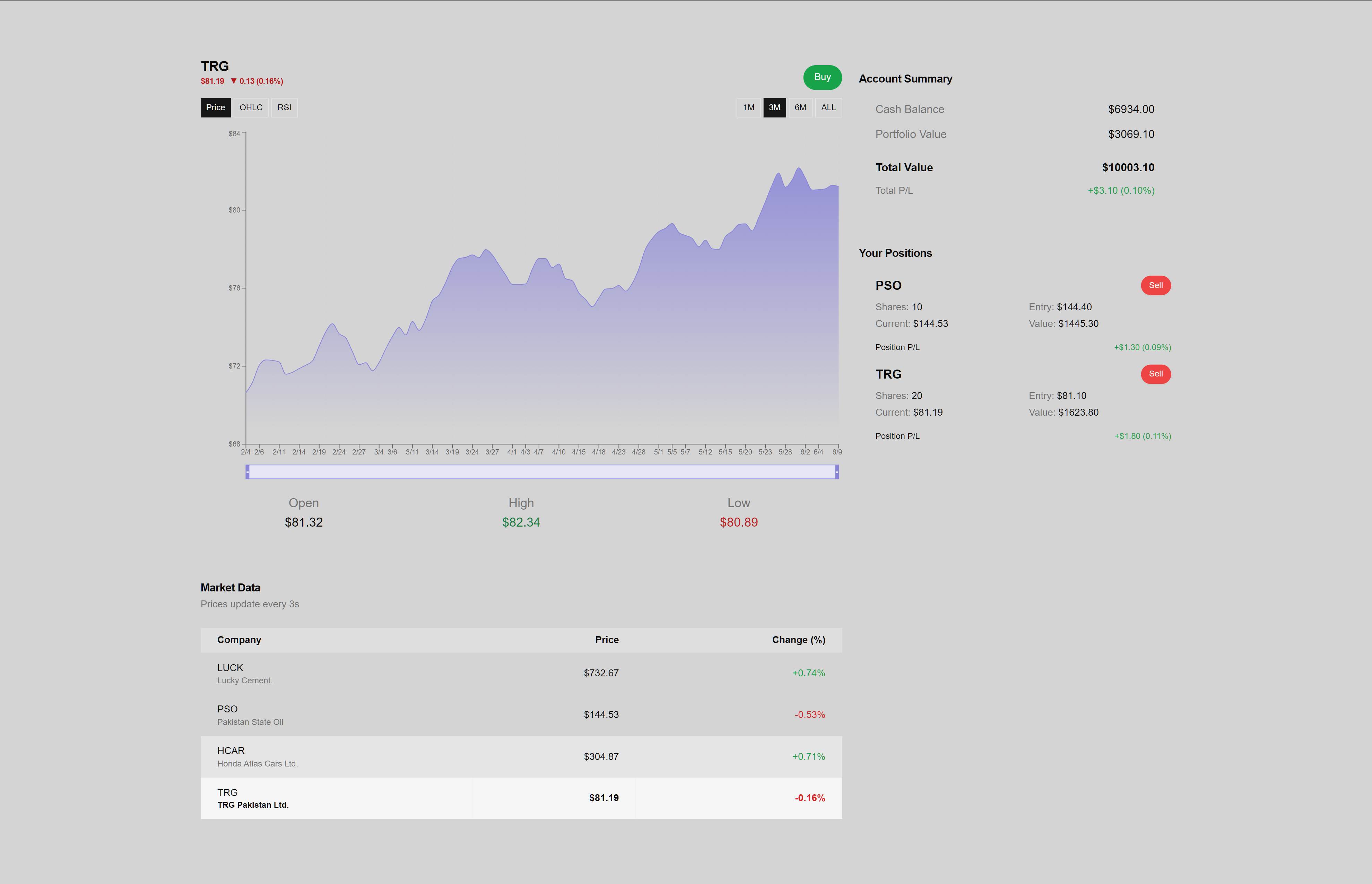Click the chart range brush bar
The image size is (1372, 884).
coord(542,472)
